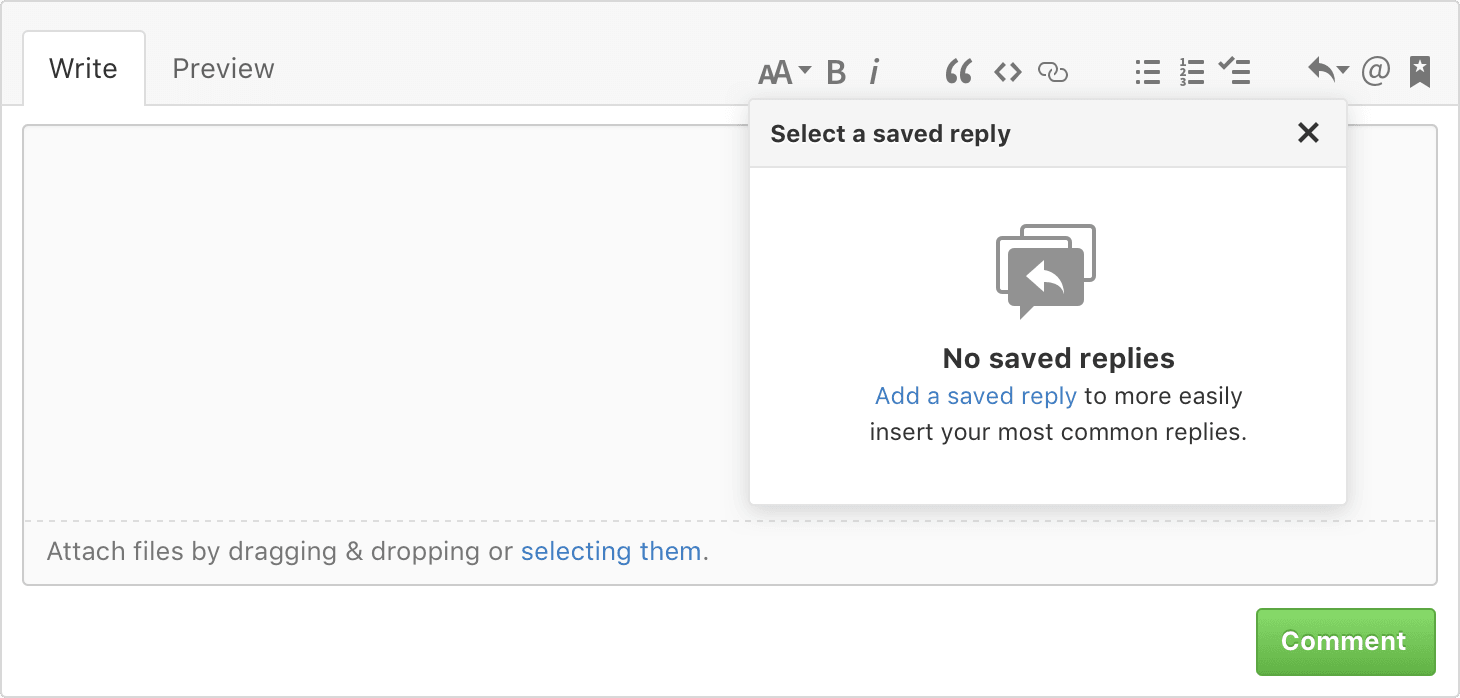Add a task list
The width and height of the screenshot is (1460, 698).
(1235, 70)
